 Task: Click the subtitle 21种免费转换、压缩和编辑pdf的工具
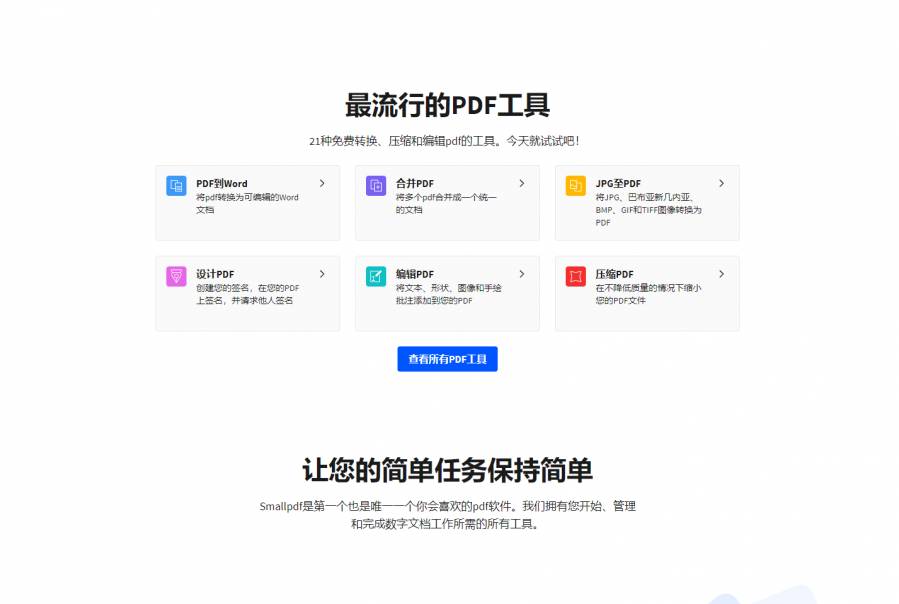click(445, 141)
